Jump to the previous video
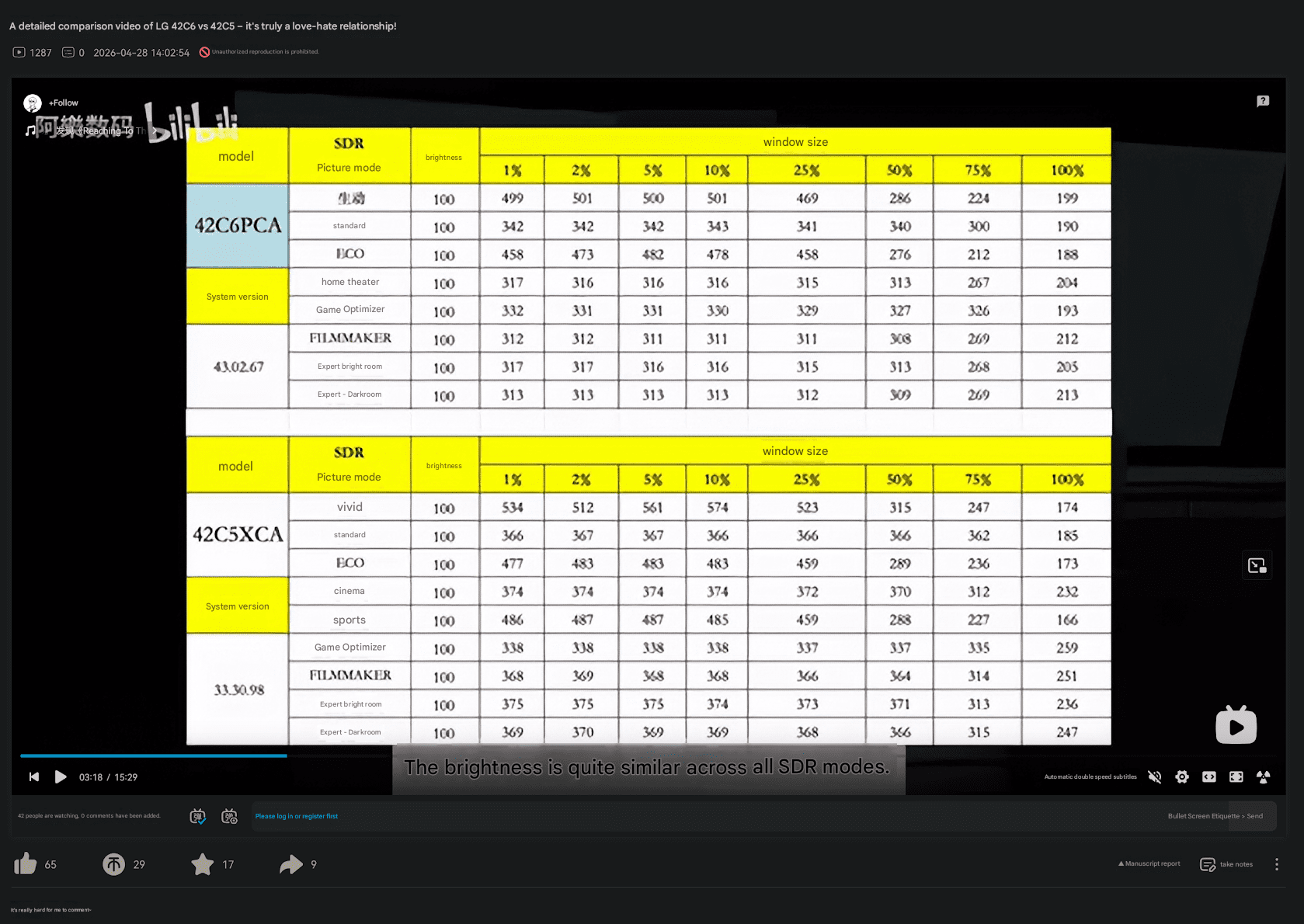Viewport: 1304px width, 924px height. point(34,777)
